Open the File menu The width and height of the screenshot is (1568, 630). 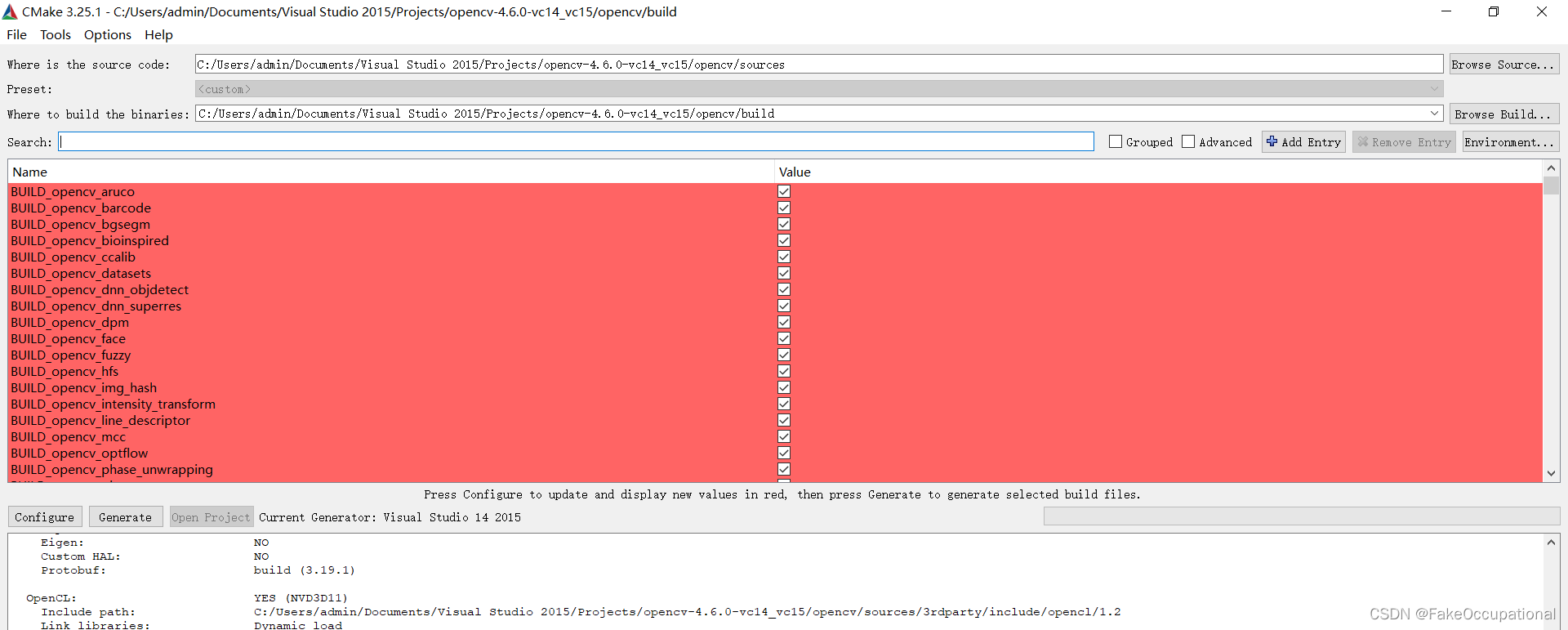point(16,34)
